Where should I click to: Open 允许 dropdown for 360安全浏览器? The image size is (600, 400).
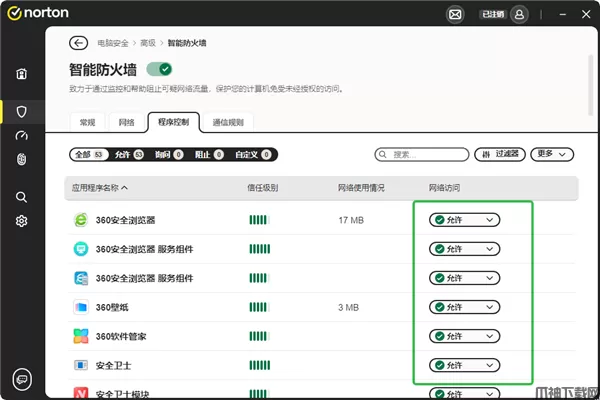pos(464,220)
